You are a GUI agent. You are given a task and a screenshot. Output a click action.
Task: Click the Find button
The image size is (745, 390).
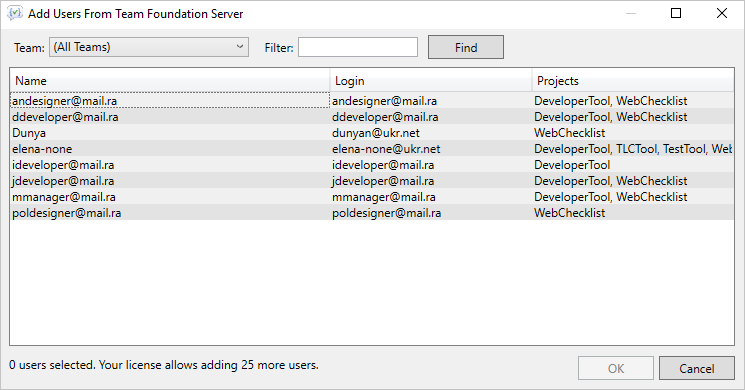(x=466, y=47)
